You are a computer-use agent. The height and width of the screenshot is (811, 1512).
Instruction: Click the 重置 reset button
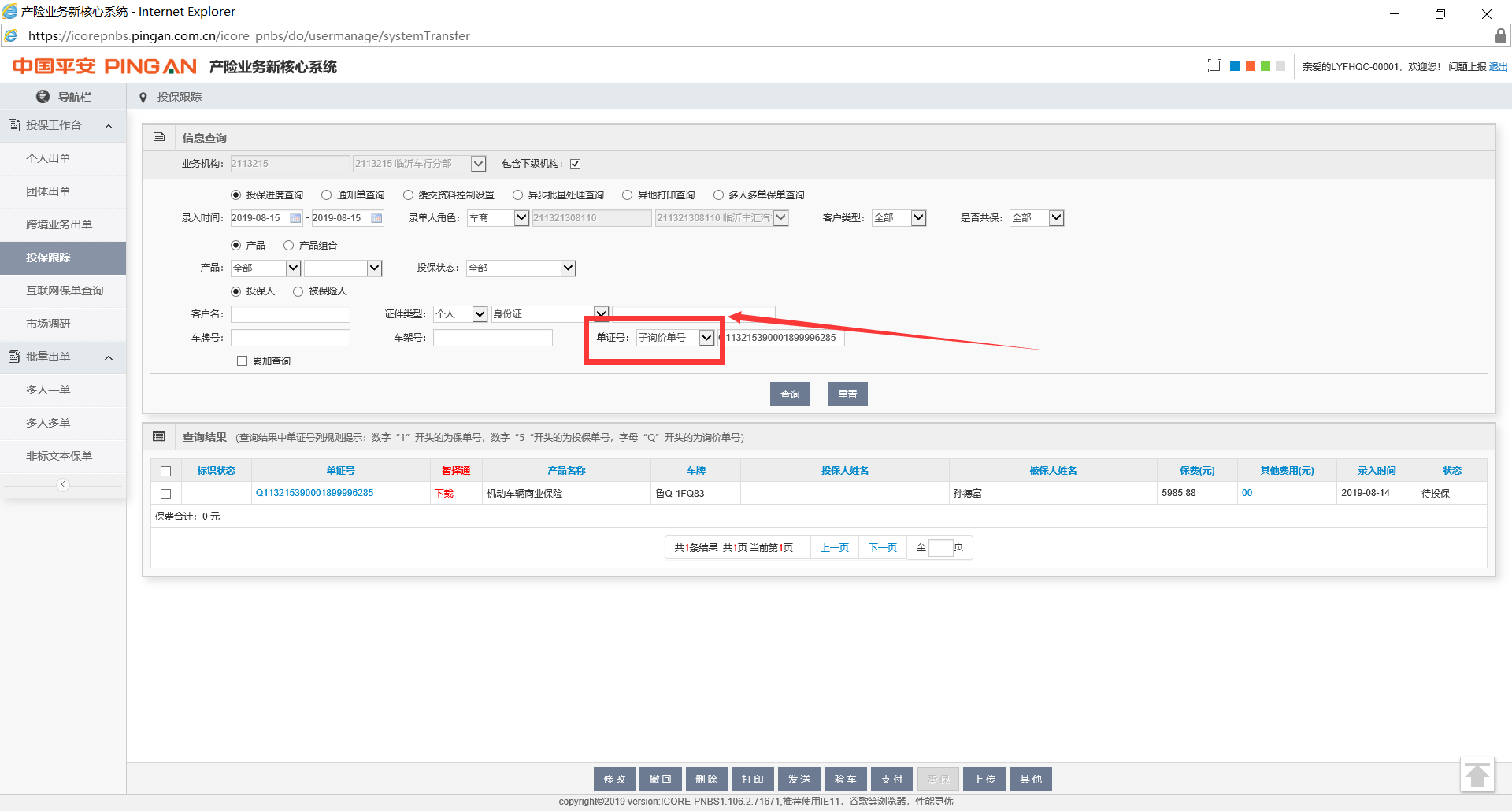[848, 394]
